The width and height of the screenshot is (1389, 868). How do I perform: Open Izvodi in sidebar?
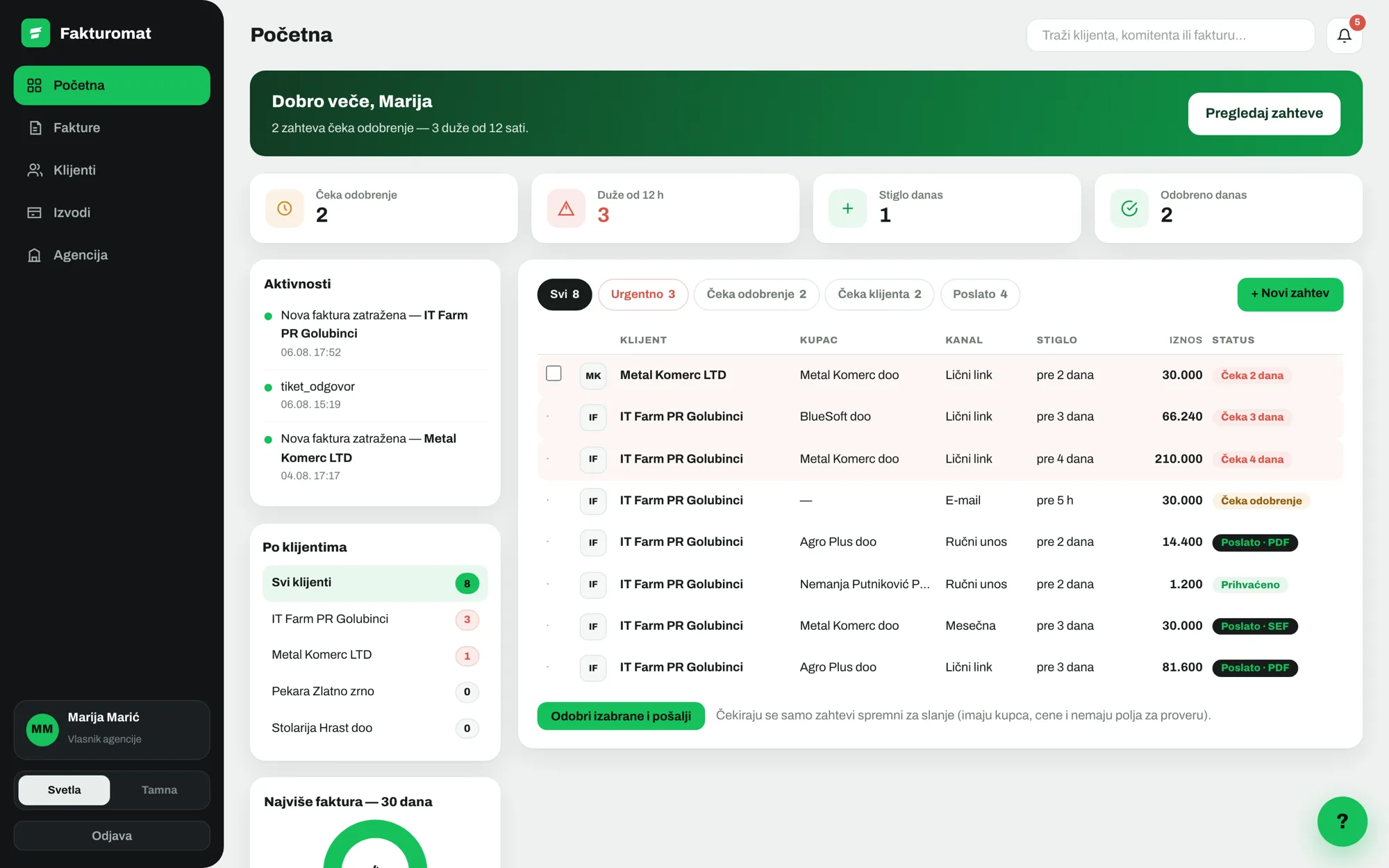[x=112, y=212]
